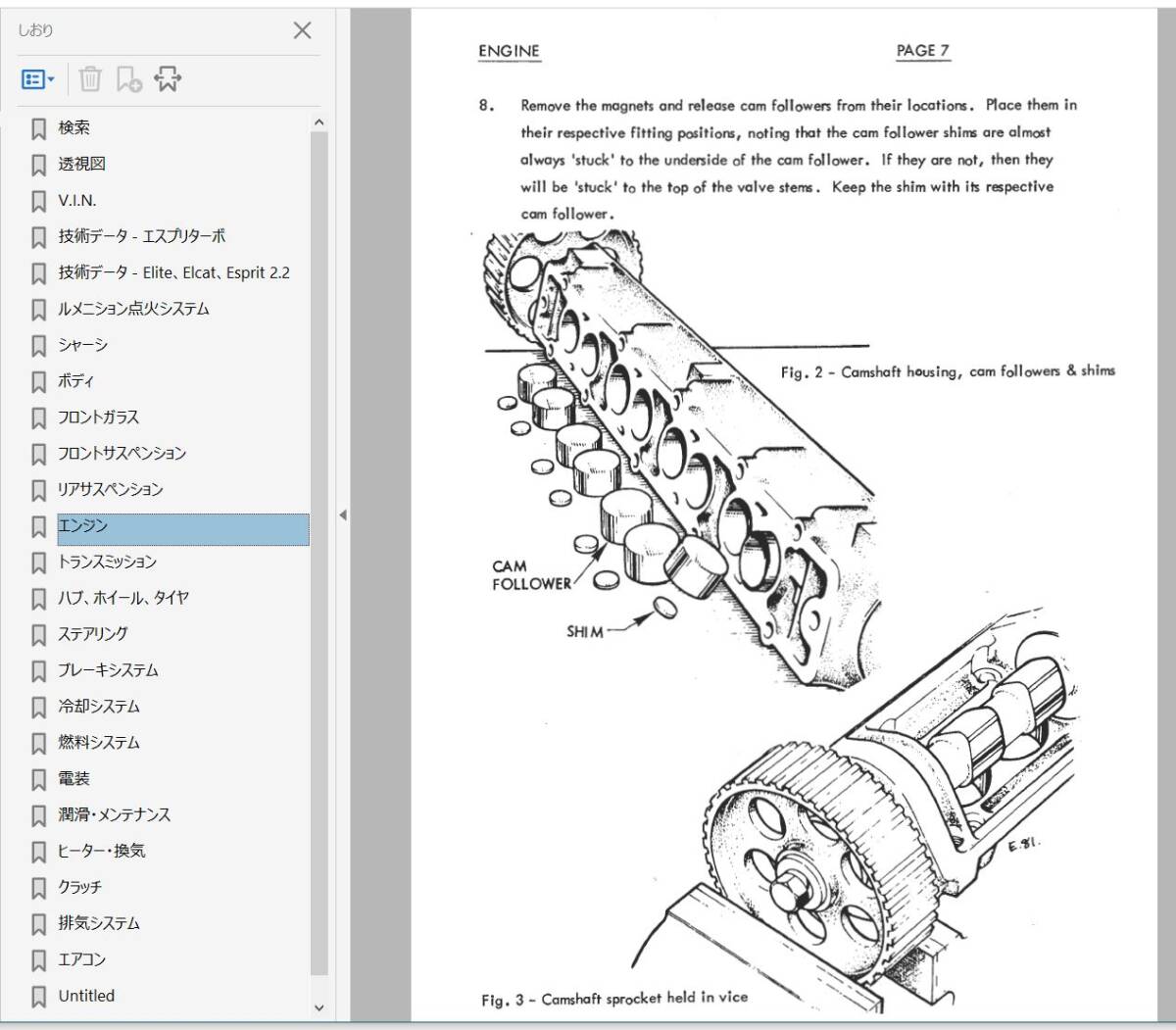Delete the selected bookmark with trash icon
The image size is (1176, 1030).
[x=90, y=79]
